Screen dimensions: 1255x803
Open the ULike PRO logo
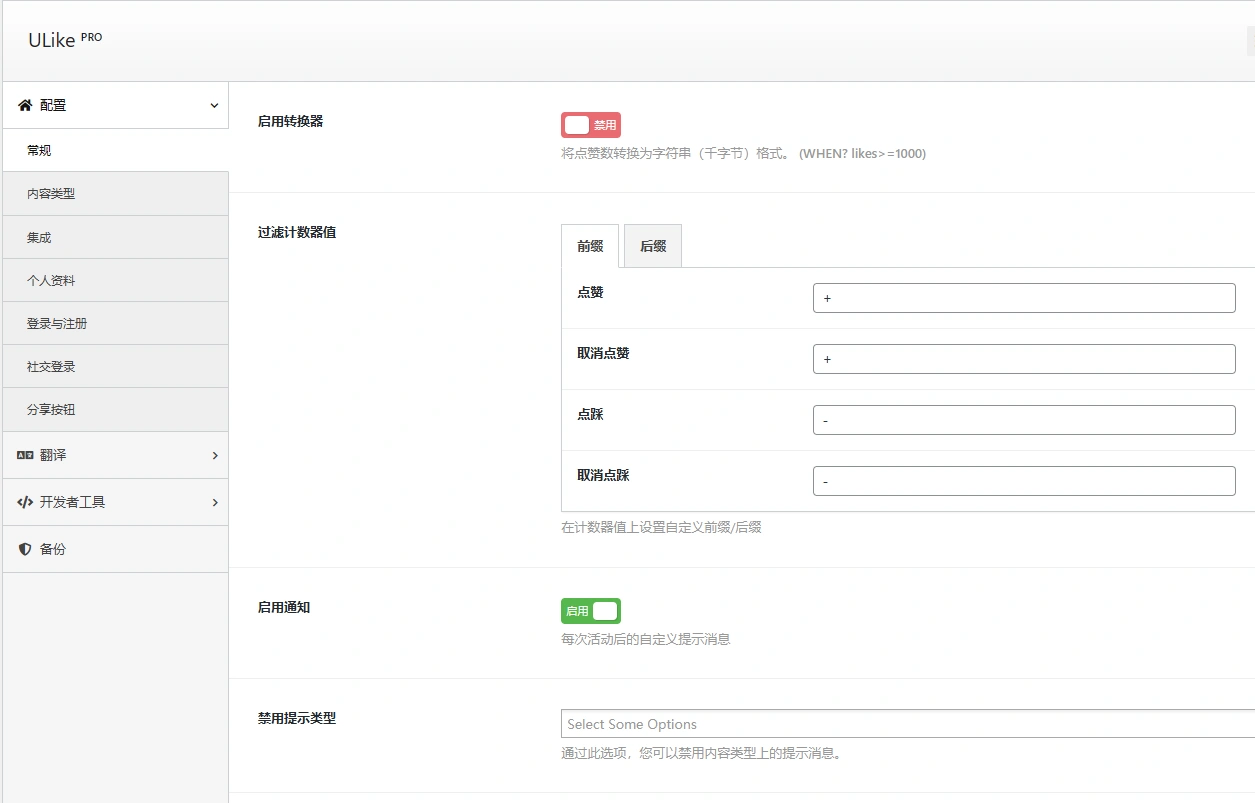tap(63, 39)
